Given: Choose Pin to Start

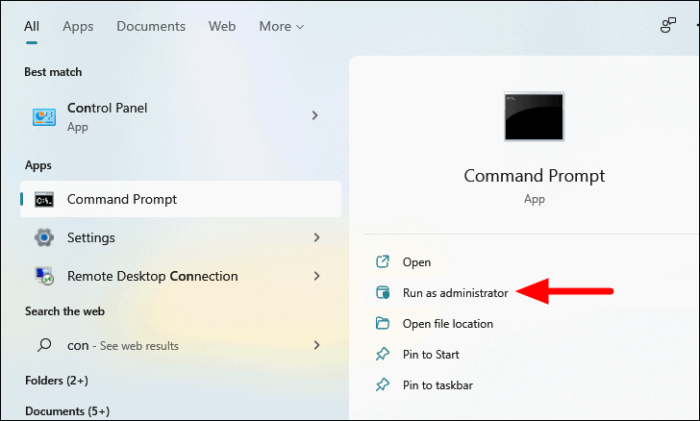Looking at the screenshot, I should click(431, 354).
